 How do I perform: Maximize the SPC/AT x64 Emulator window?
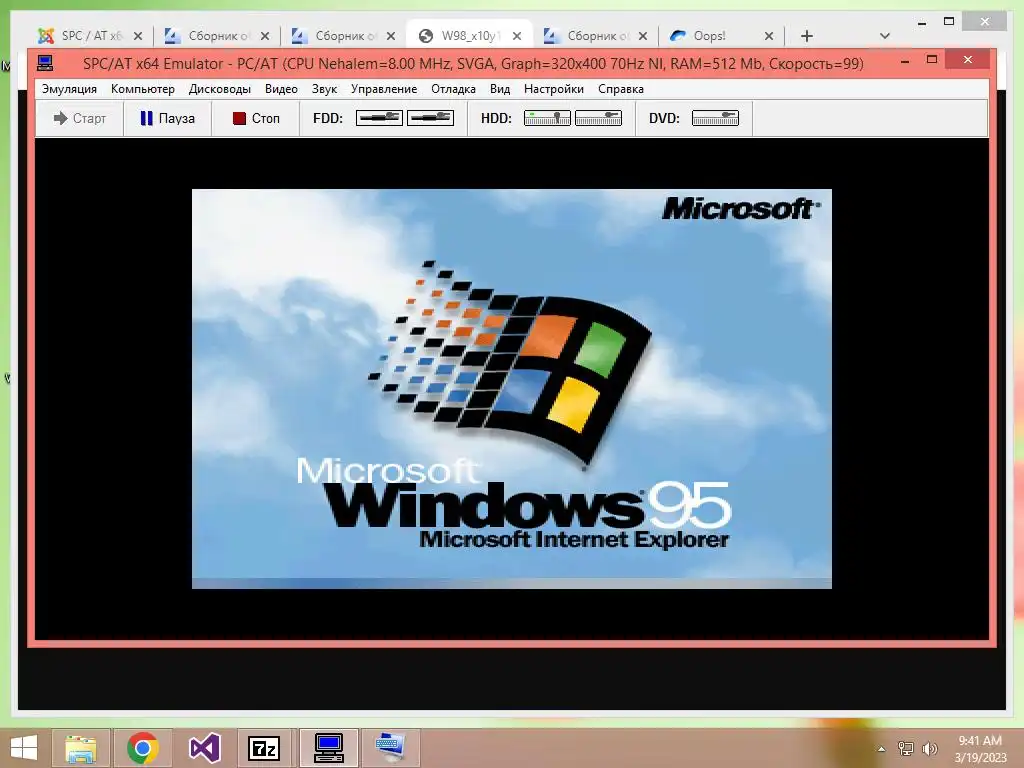point(932,60)
